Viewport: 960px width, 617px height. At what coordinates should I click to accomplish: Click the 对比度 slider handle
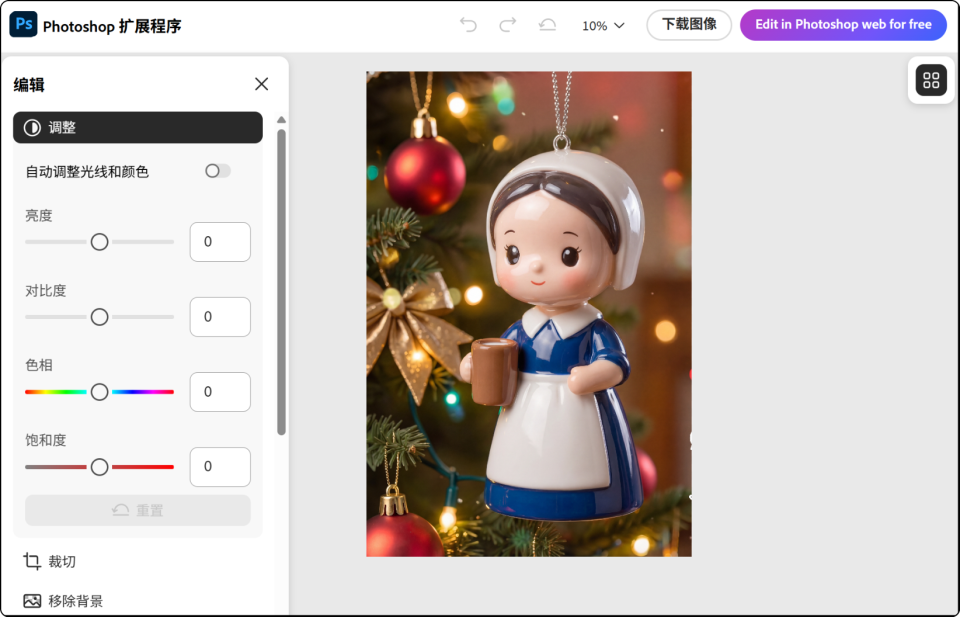tap(99, 317)
